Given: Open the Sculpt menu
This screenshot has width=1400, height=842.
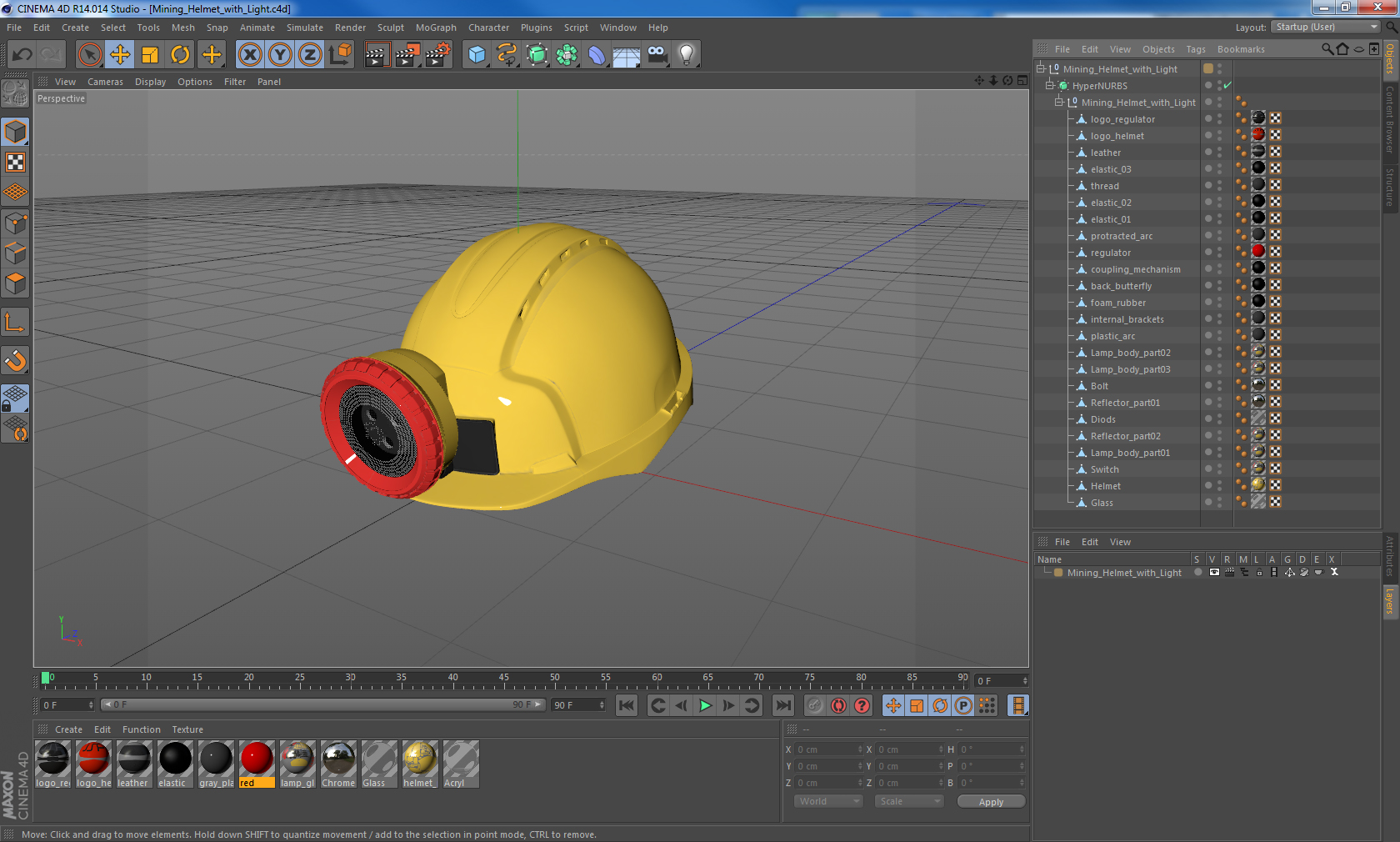Looking at the screenshot, I should coord(391,28).
